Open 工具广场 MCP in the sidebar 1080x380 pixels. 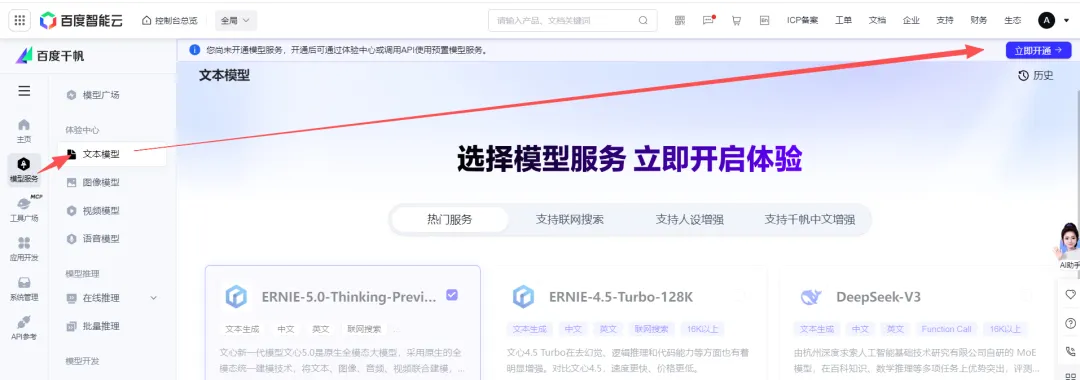tap(24, 209)
